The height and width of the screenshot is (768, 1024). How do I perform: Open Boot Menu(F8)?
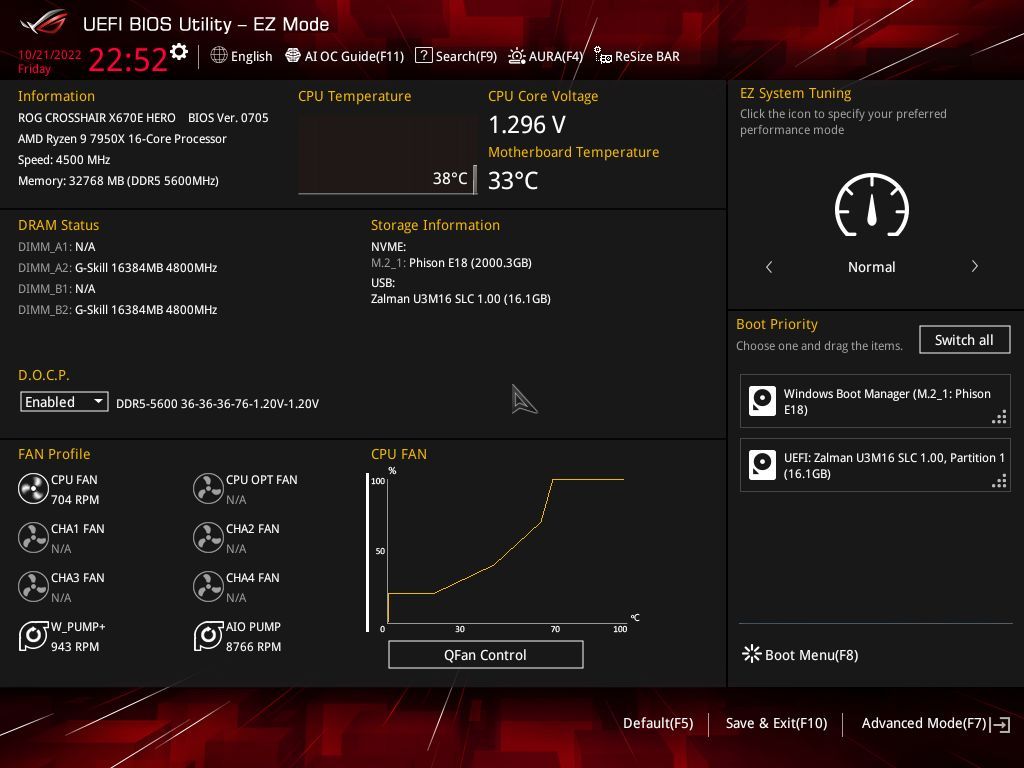pos(800,654)
